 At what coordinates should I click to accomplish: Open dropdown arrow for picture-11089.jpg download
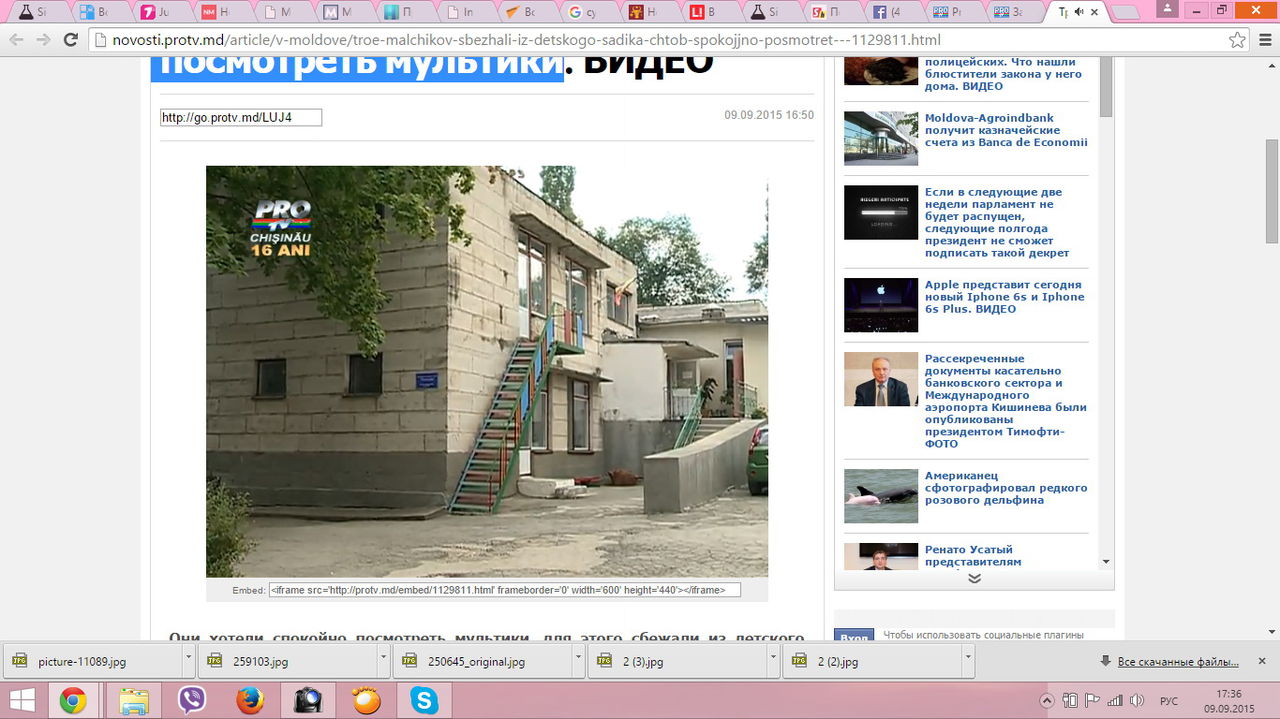(x=188, y=661)
